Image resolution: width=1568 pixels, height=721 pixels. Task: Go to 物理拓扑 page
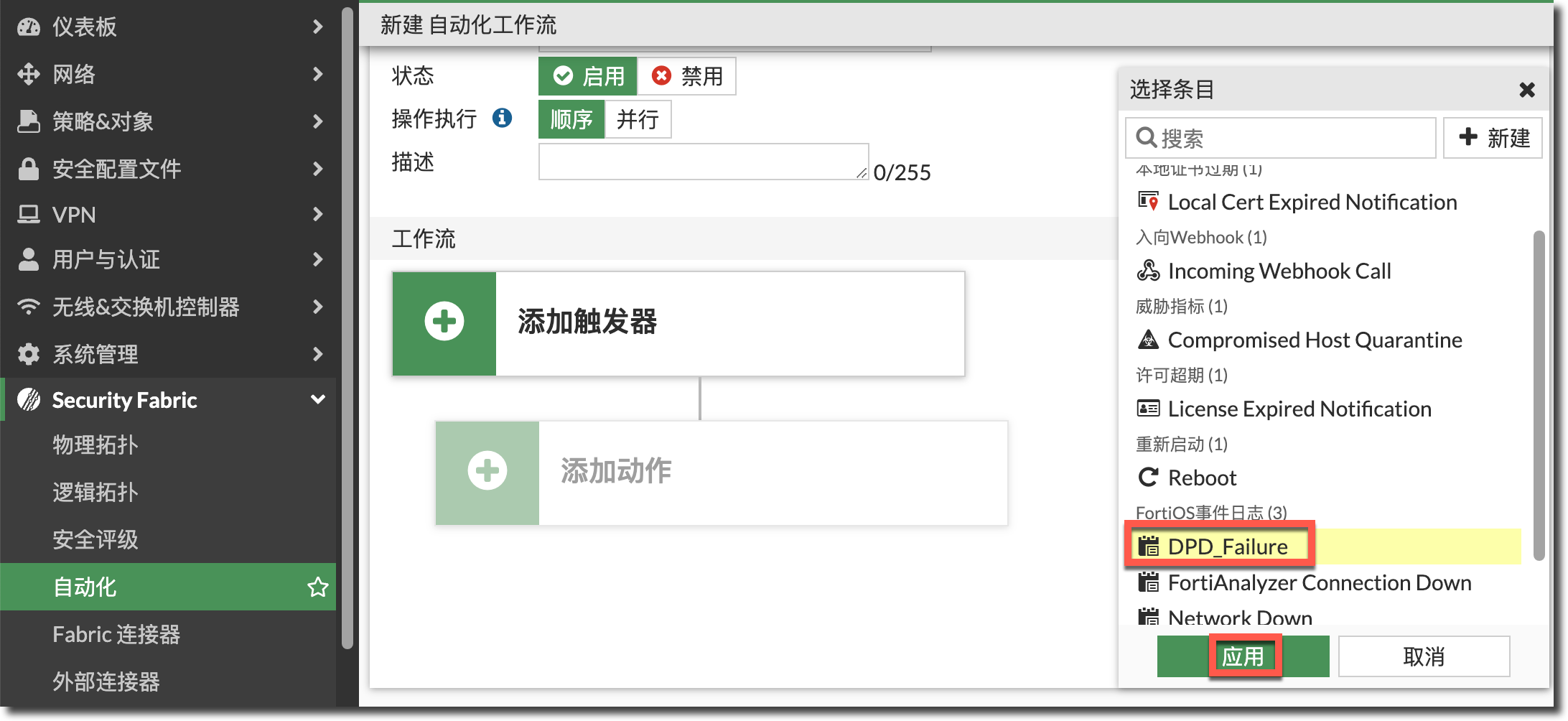click(x=95, y=445)
